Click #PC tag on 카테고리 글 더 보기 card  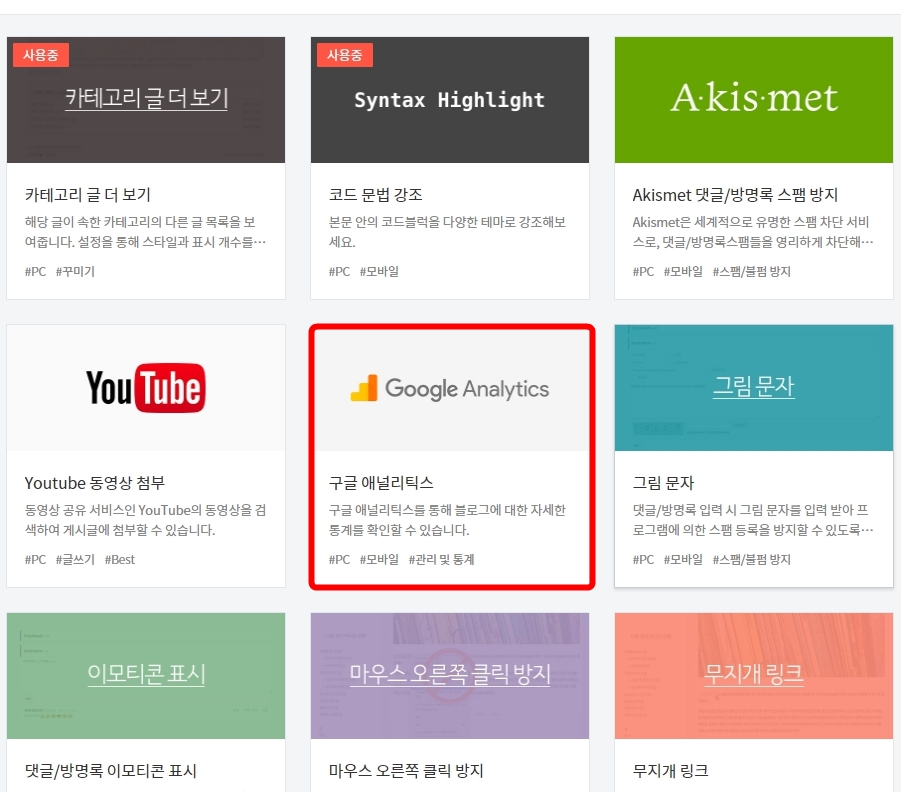point(35,271)
